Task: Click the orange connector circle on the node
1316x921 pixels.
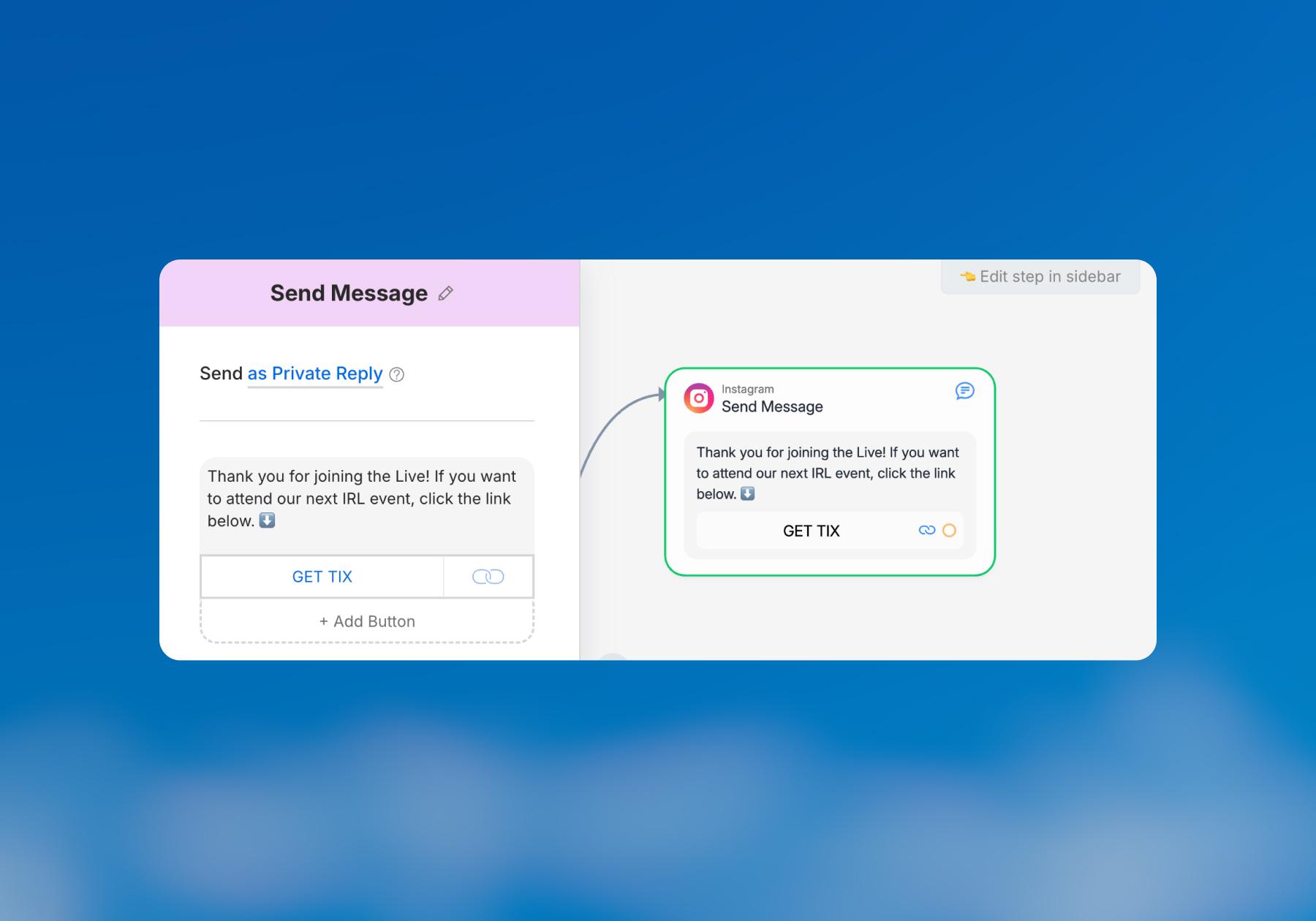Action: pyautogui.click(x=949, y=531)
